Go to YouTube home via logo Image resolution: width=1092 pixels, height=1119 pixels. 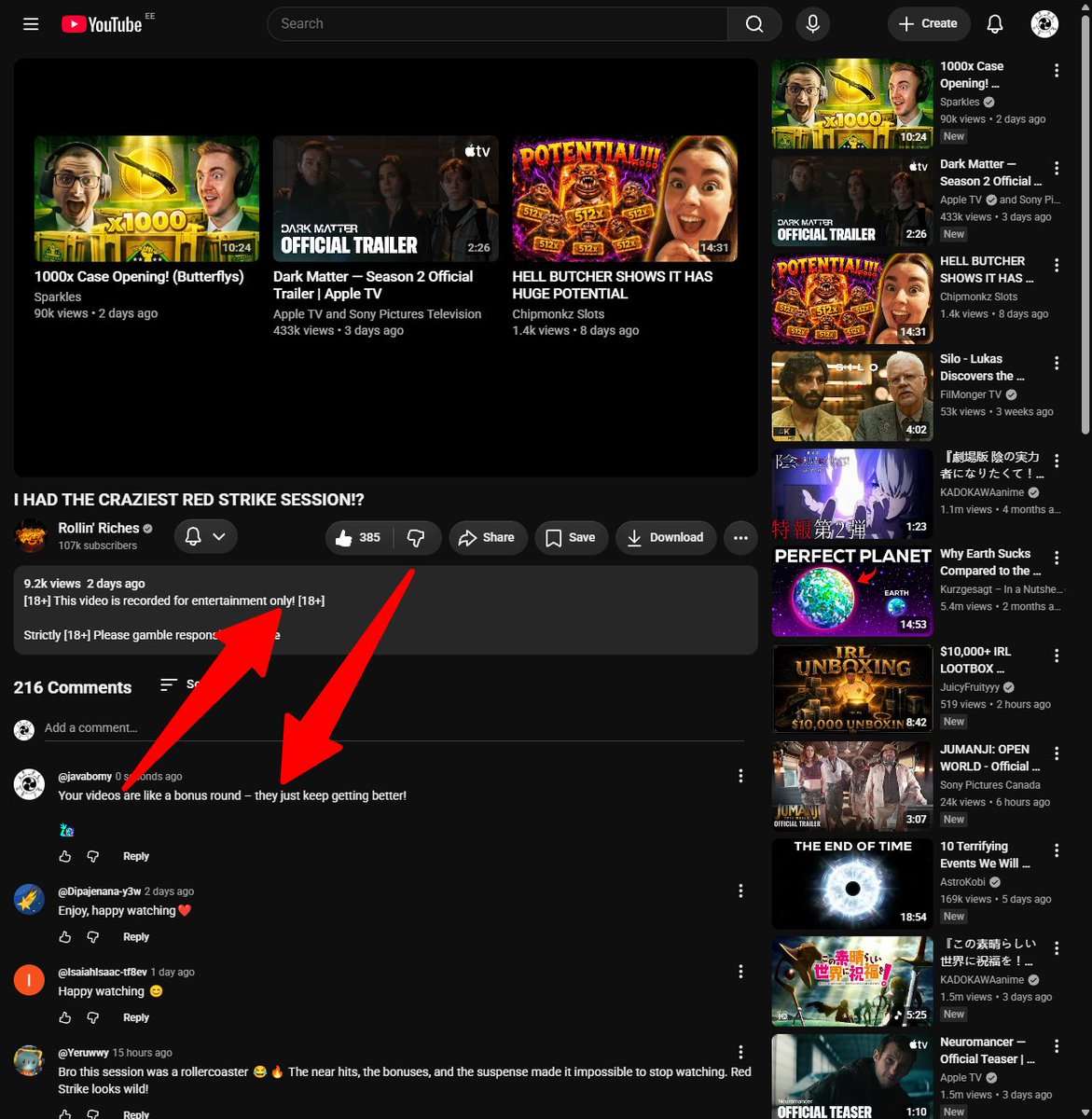click(x=102, y=24)
